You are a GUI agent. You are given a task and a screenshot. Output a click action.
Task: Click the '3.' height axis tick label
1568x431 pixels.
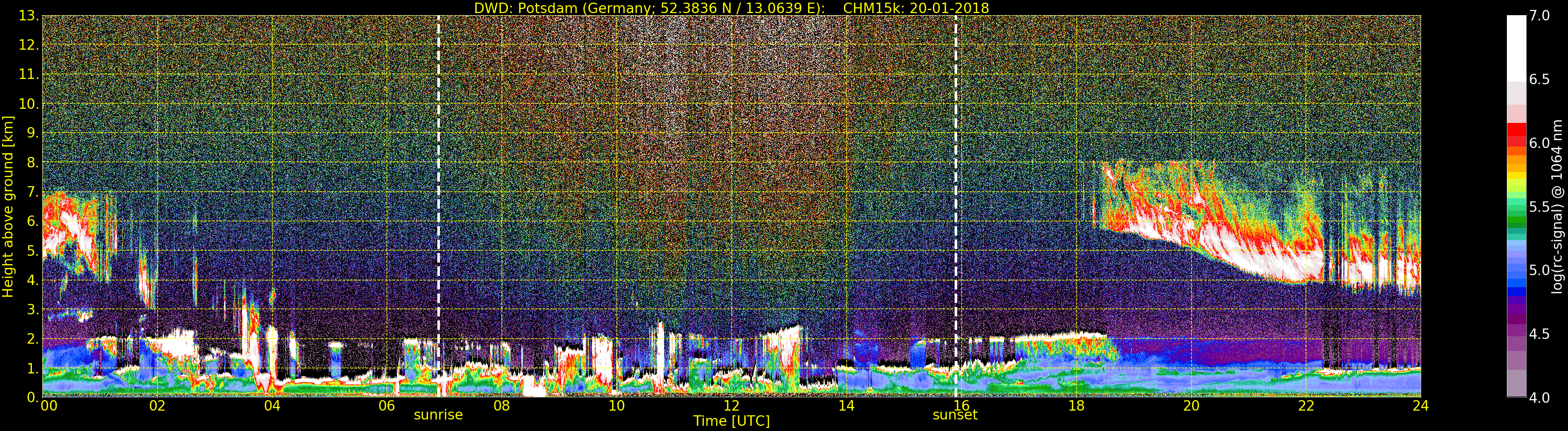coord(32,310)
